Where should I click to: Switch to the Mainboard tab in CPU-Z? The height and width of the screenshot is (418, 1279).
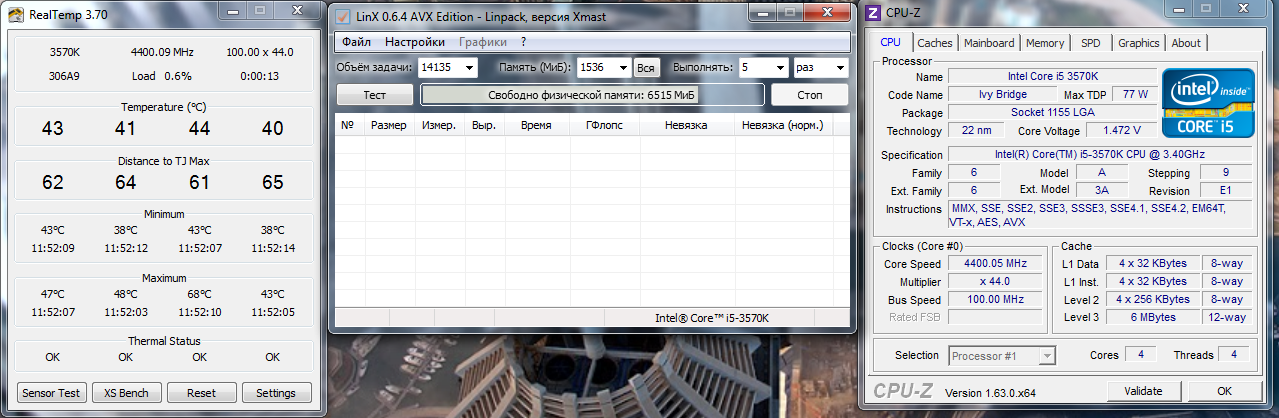tap(989, 43)
